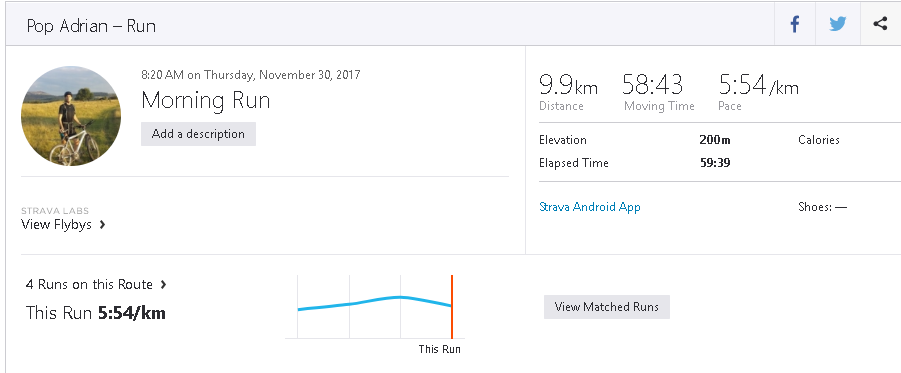
Task: Open the Strava Android App link
Action: (590, 207)
